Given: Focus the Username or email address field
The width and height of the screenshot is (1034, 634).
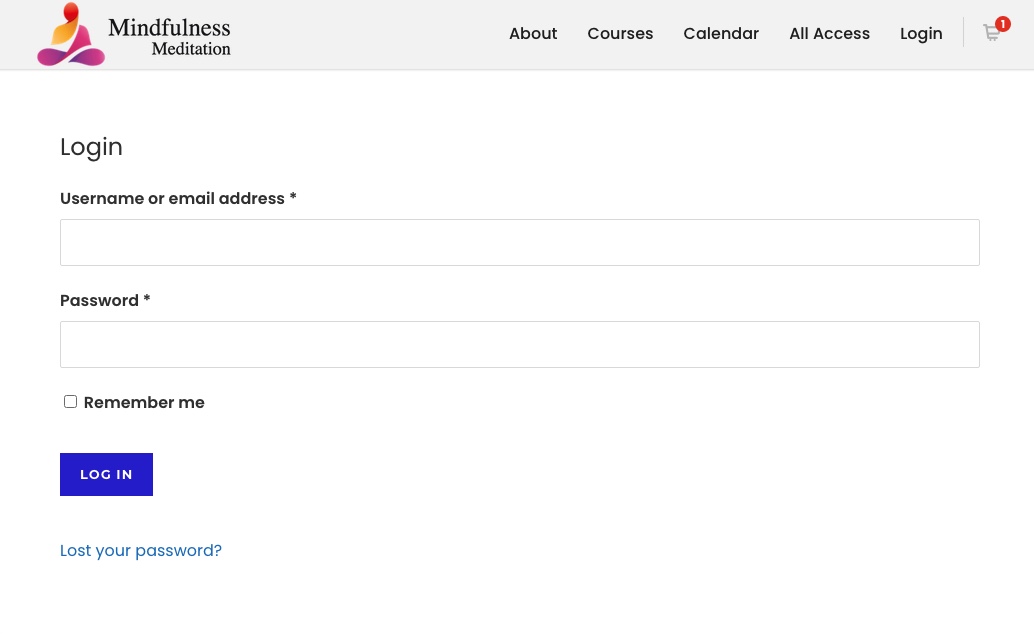Looking at the screenshot, I should (x=520, y=243).
